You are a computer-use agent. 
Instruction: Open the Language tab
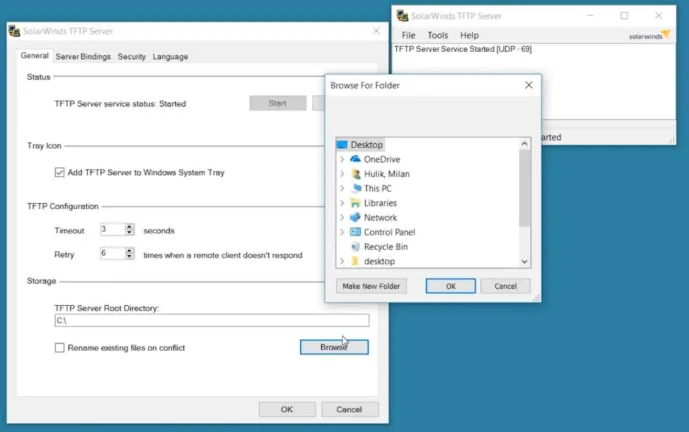tap(170, 57)
